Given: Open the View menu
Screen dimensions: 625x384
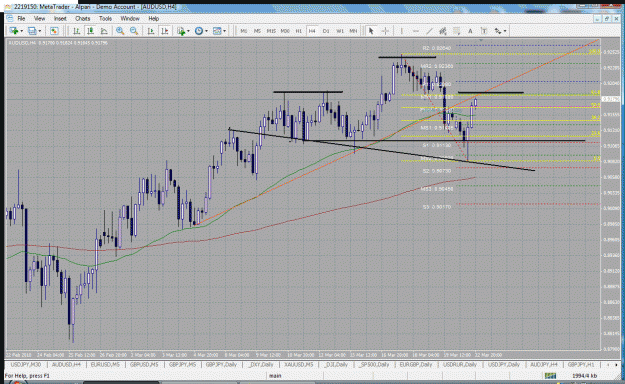Looking at the screenshot, I should (x=39, y=18).
